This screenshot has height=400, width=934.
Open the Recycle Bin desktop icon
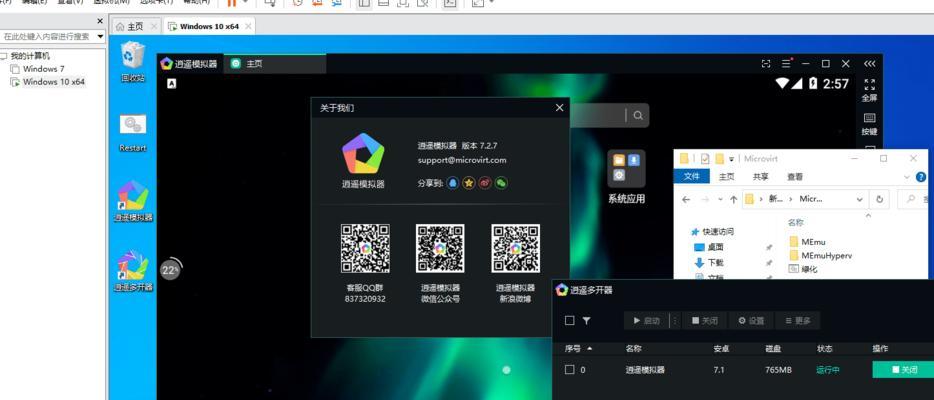132,61
